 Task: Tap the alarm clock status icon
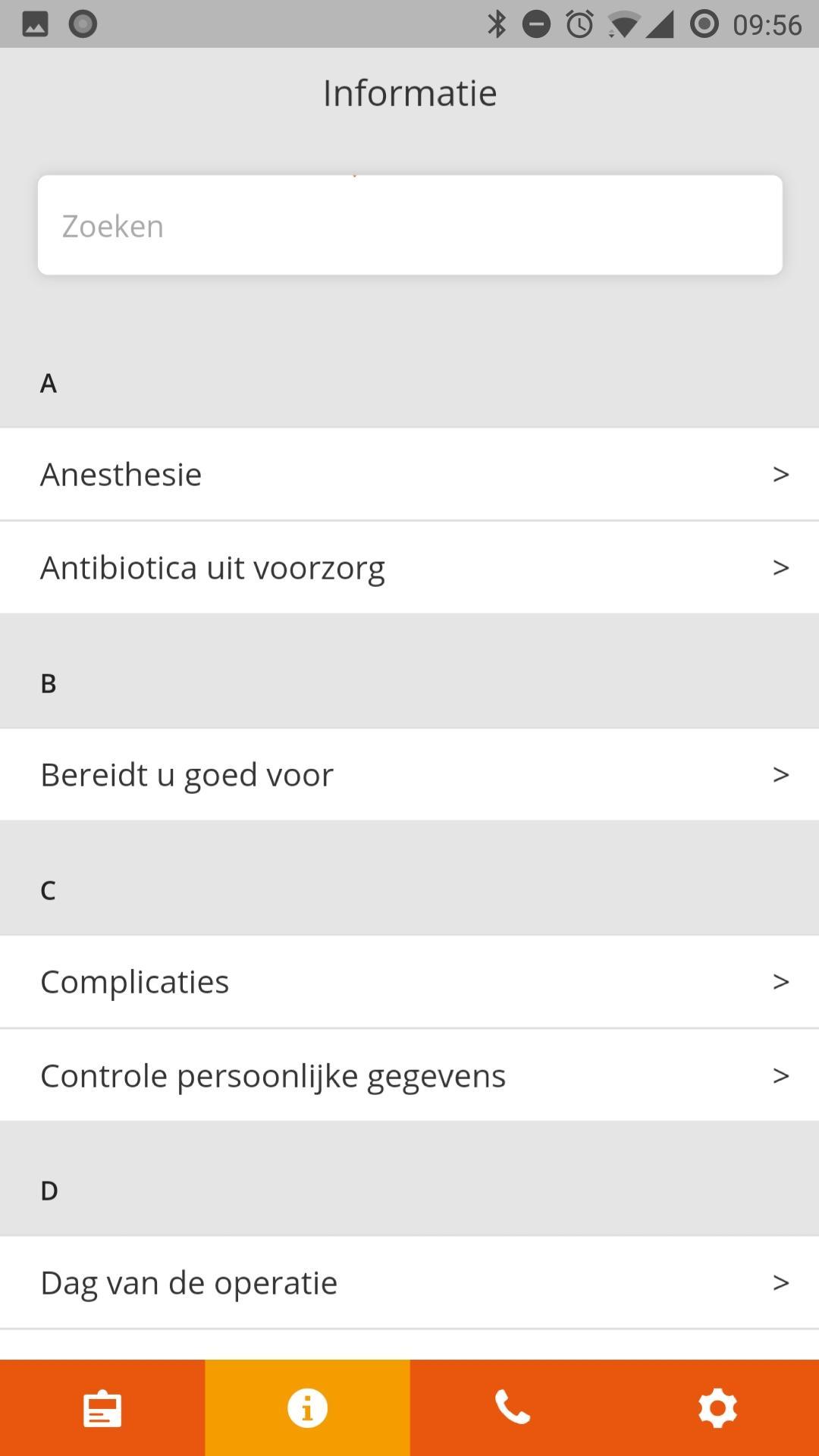pos(580,24)
